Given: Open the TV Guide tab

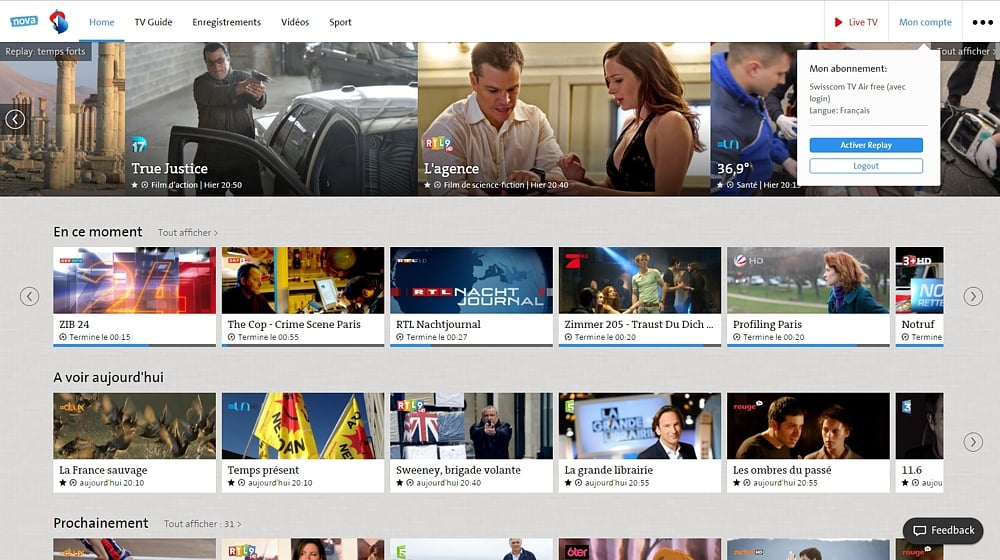Looking at the screenshot, I should 153,22.
